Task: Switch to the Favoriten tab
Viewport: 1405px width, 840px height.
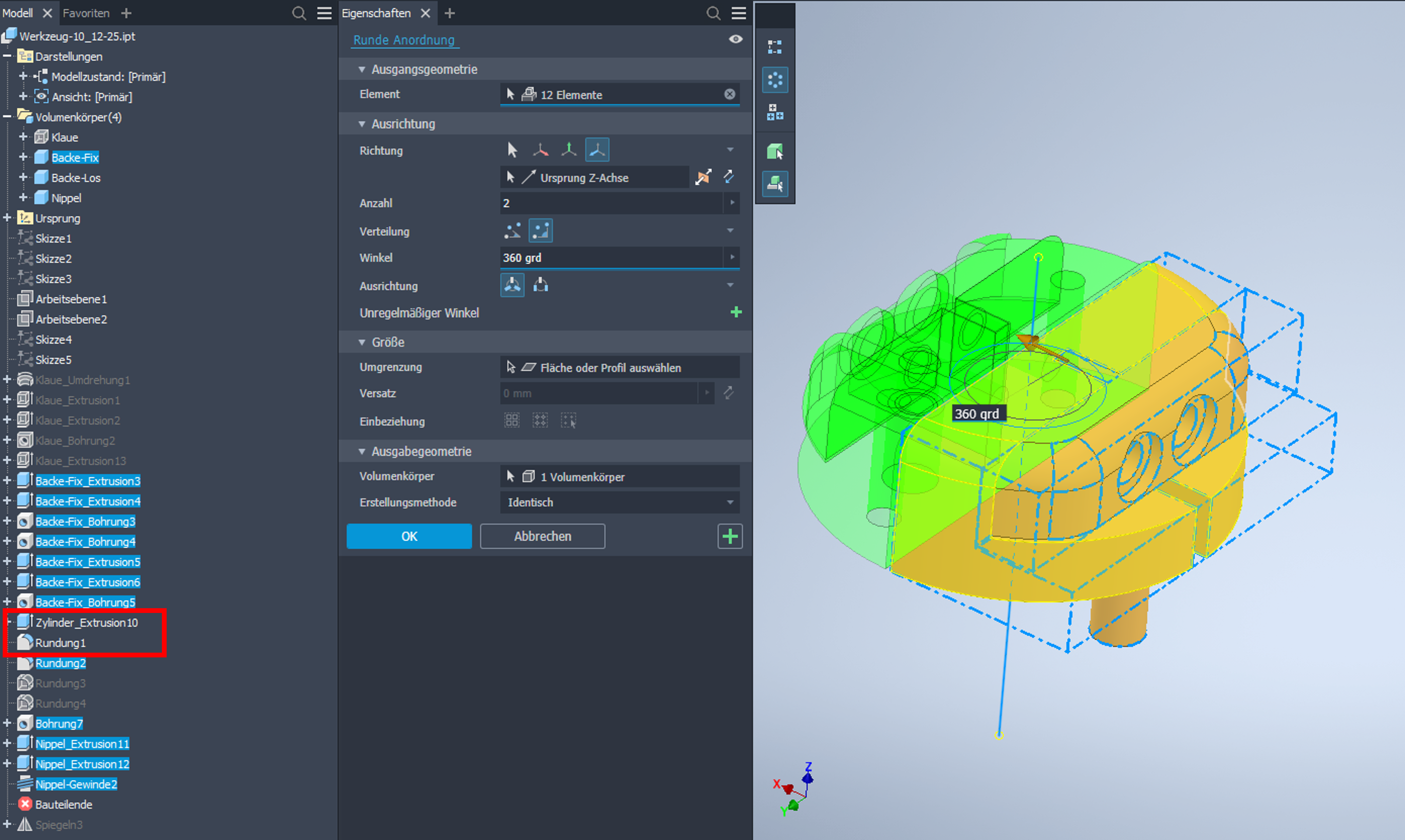Action: tap(86, 13)
